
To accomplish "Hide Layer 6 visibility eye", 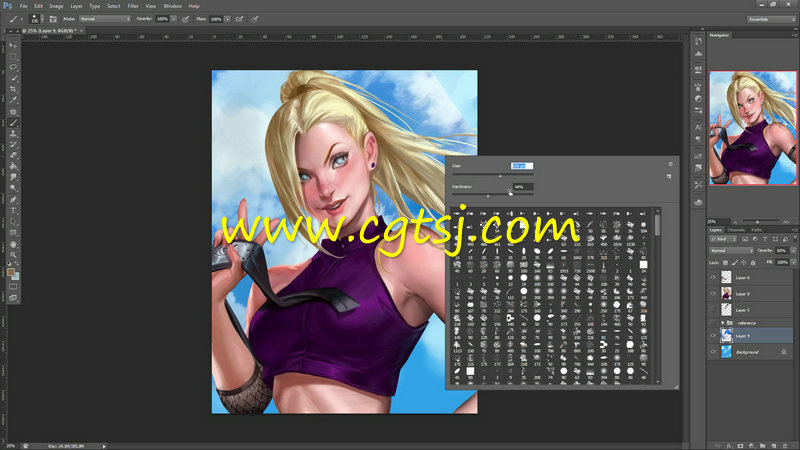I will [713, 278].
